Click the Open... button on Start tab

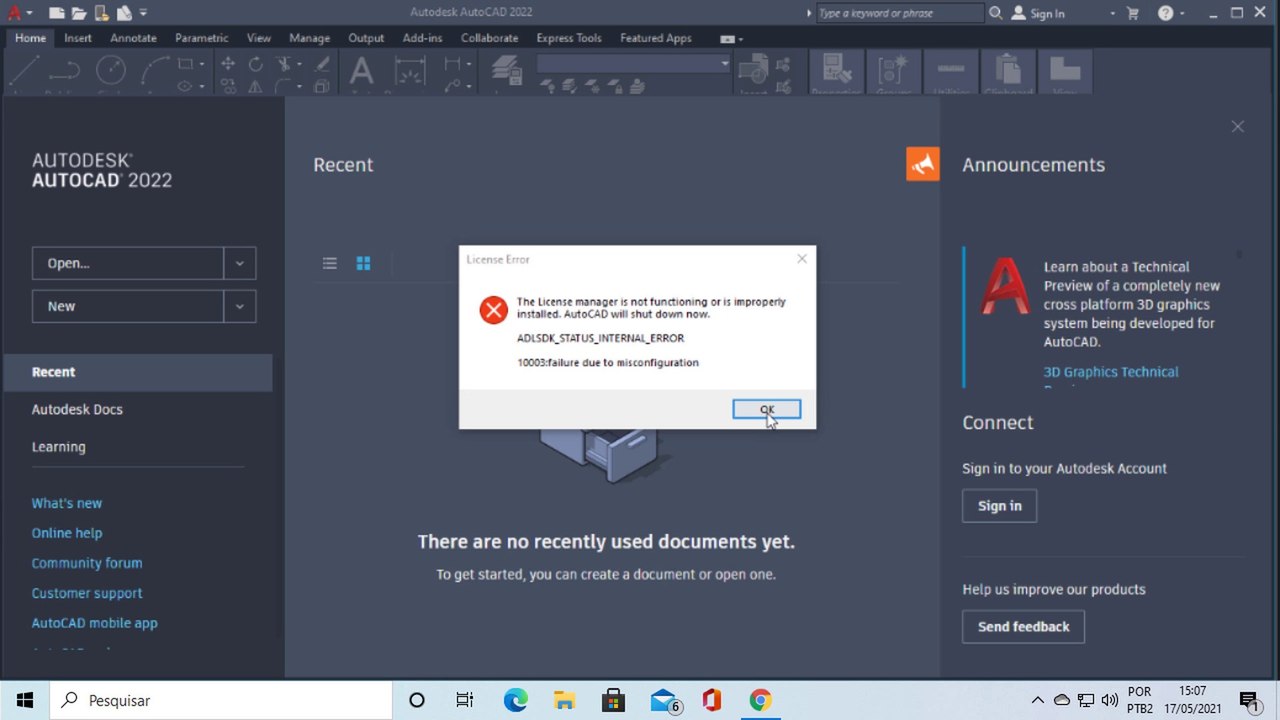(128, 263)
